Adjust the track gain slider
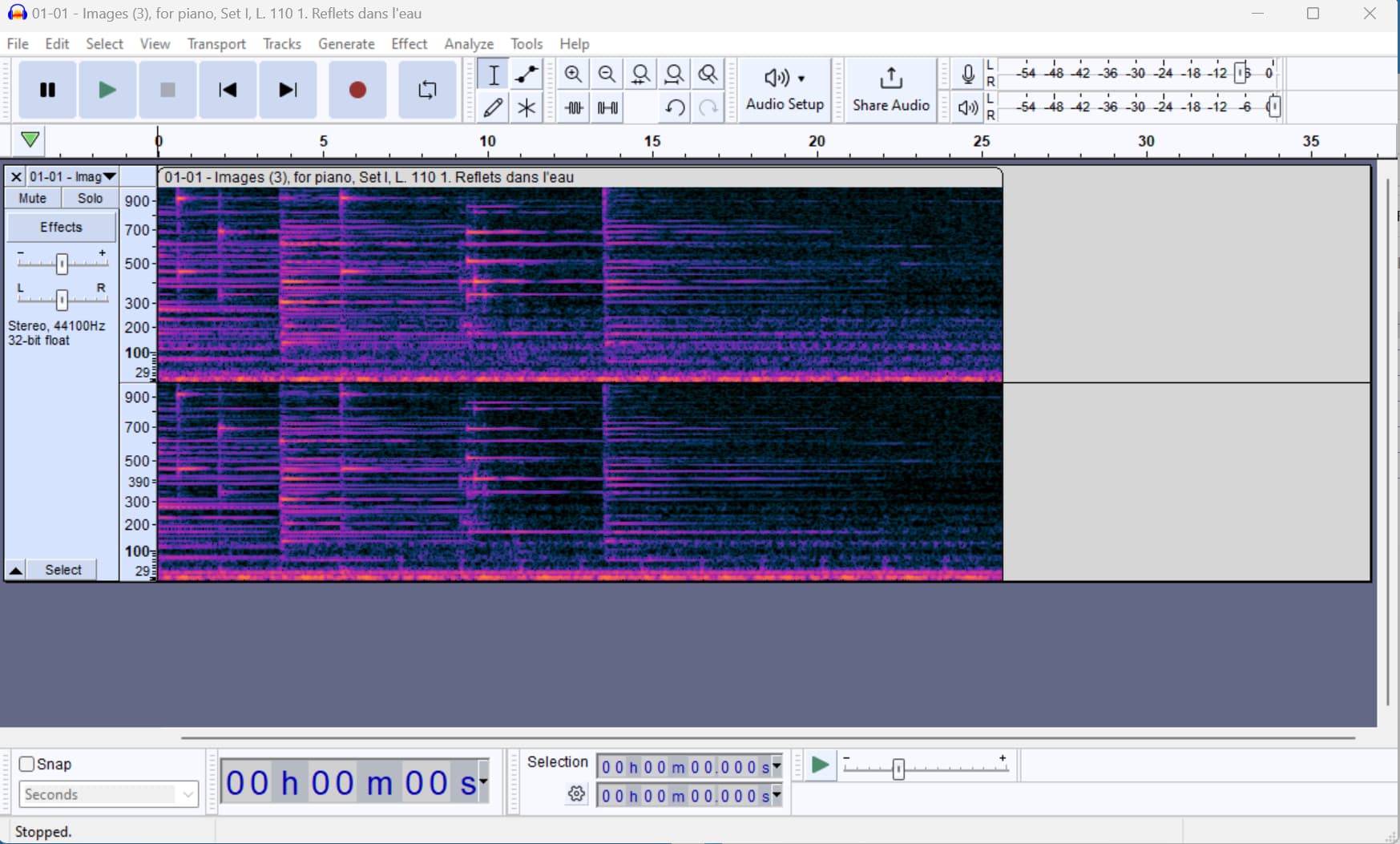The height and width of the screenshot is (844, 1400). pos(62,264)
